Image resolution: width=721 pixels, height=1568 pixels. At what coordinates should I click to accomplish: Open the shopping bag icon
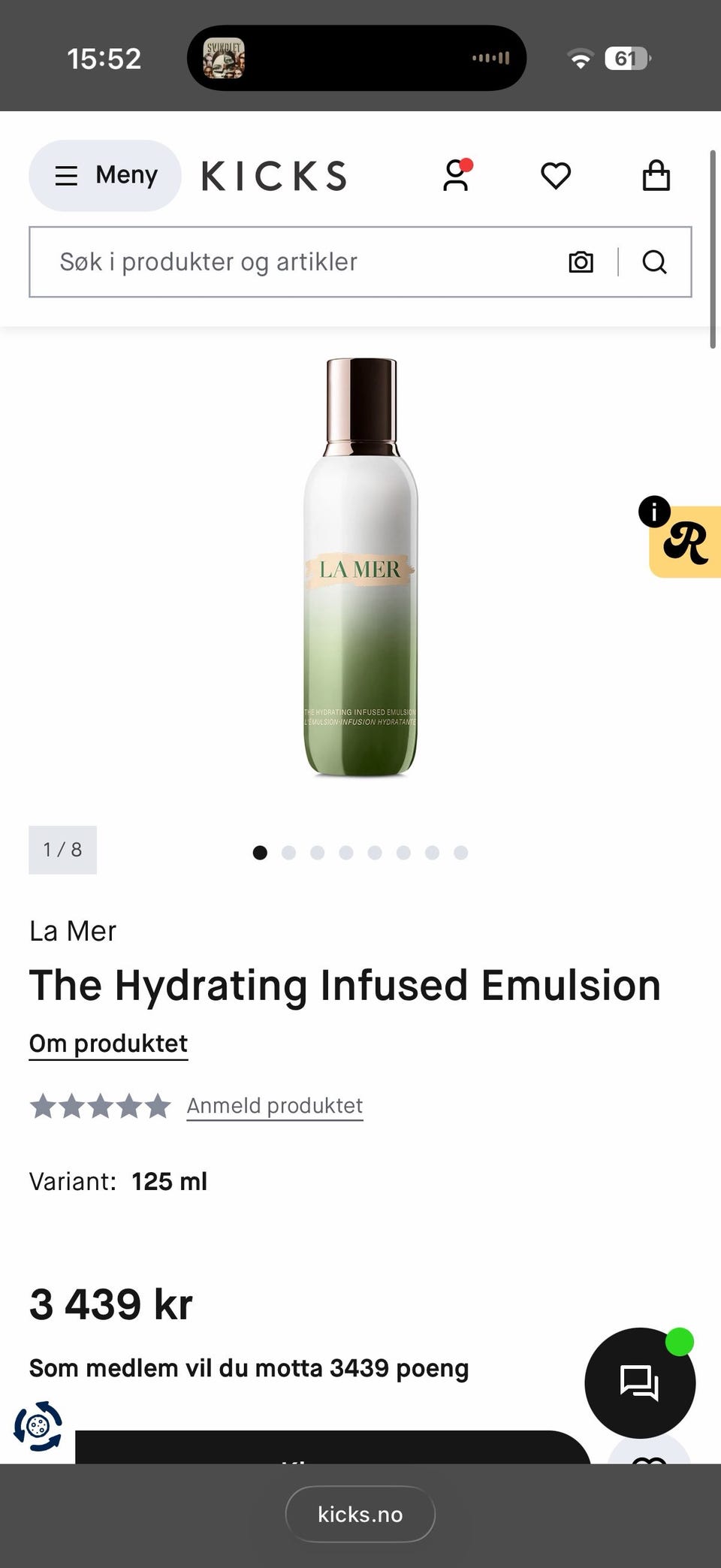[x=656, y=176]
